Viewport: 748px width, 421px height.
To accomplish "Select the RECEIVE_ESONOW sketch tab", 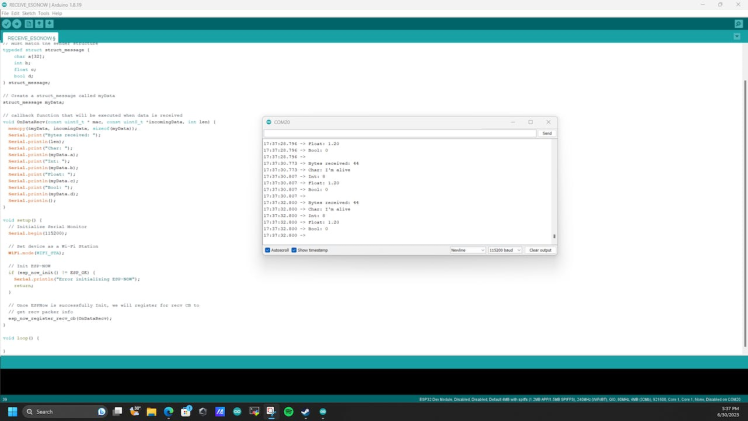I will click(x=31, y=38).
